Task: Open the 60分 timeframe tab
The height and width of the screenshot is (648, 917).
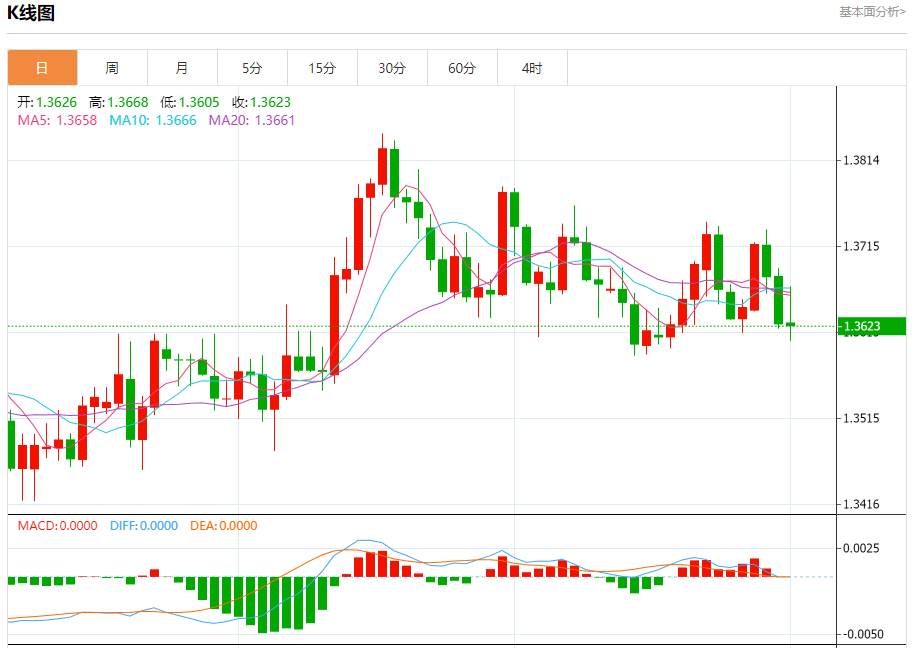Action: [x=462, y=68]
